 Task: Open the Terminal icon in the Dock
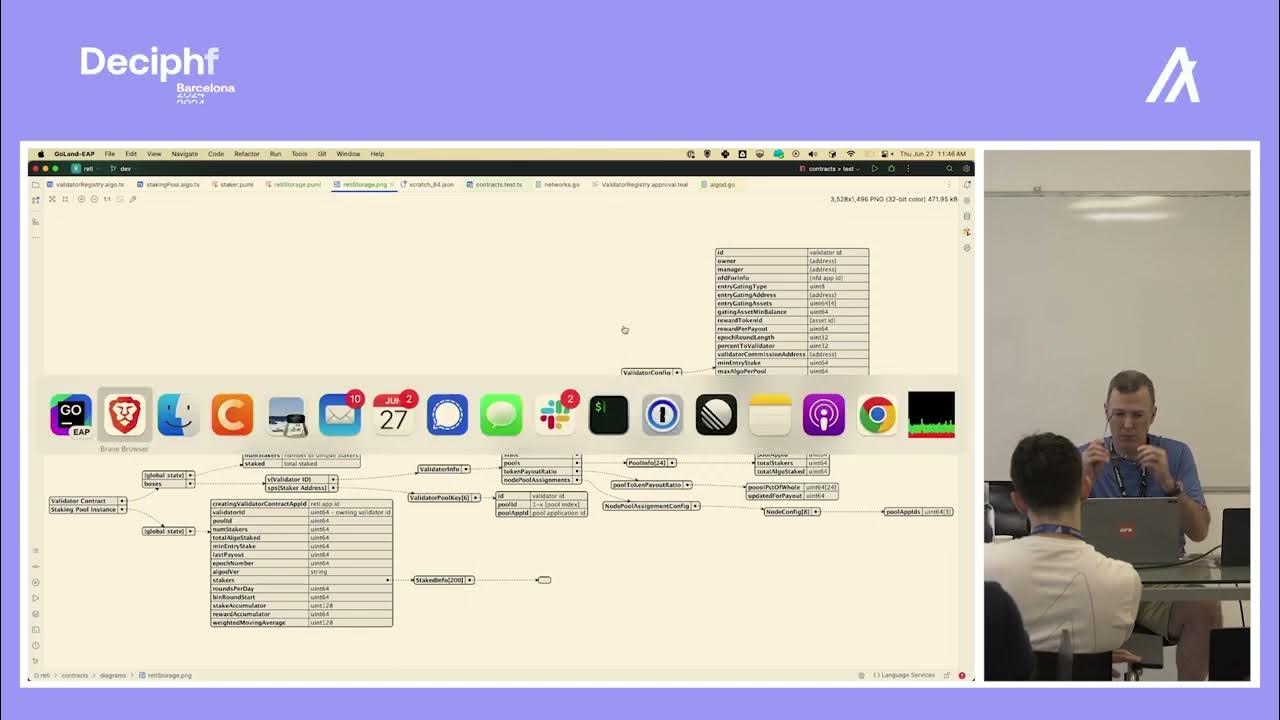609,415
